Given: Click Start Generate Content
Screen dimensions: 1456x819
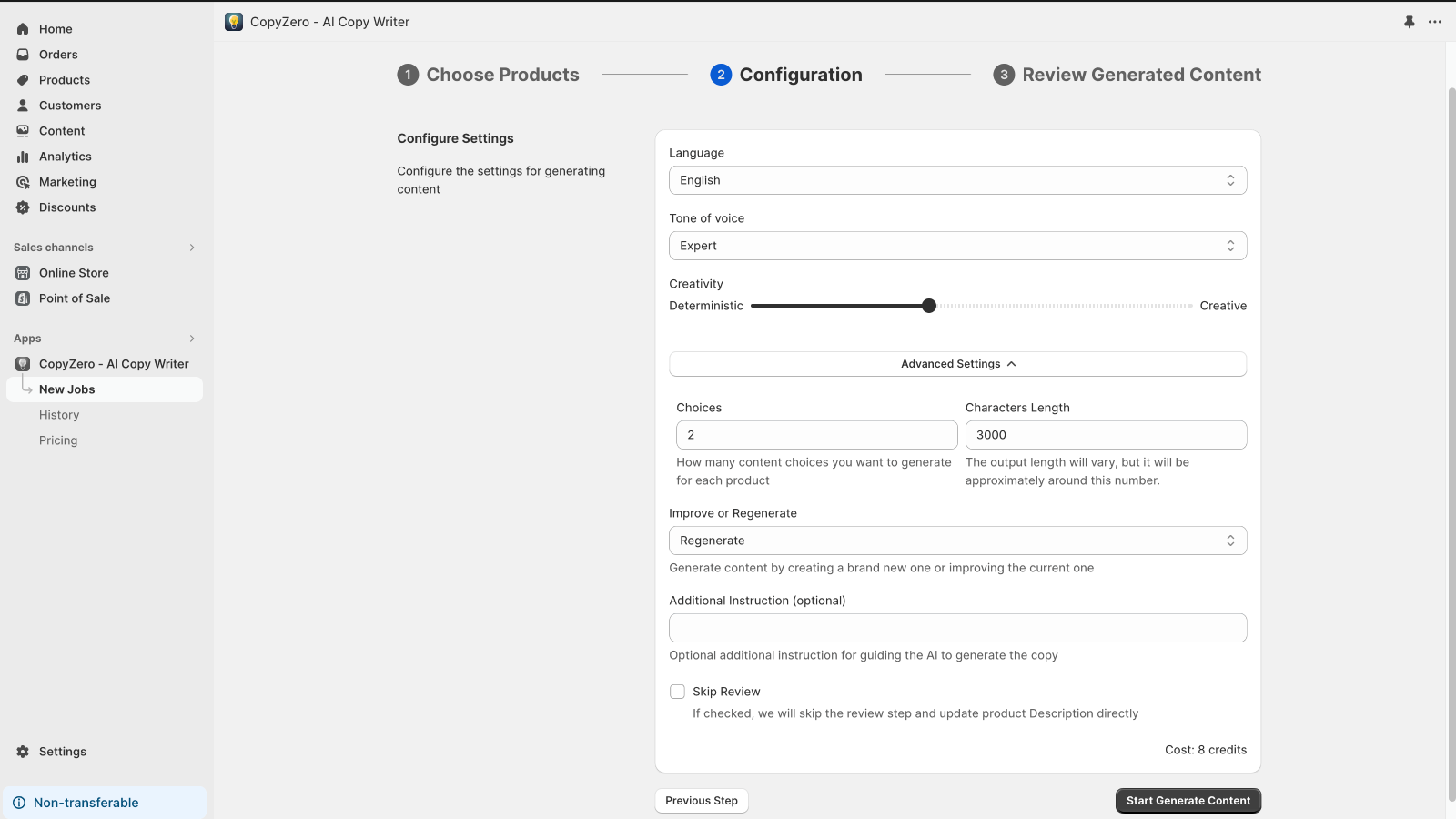Looking at the screenshot, I should coord(1188,800).
